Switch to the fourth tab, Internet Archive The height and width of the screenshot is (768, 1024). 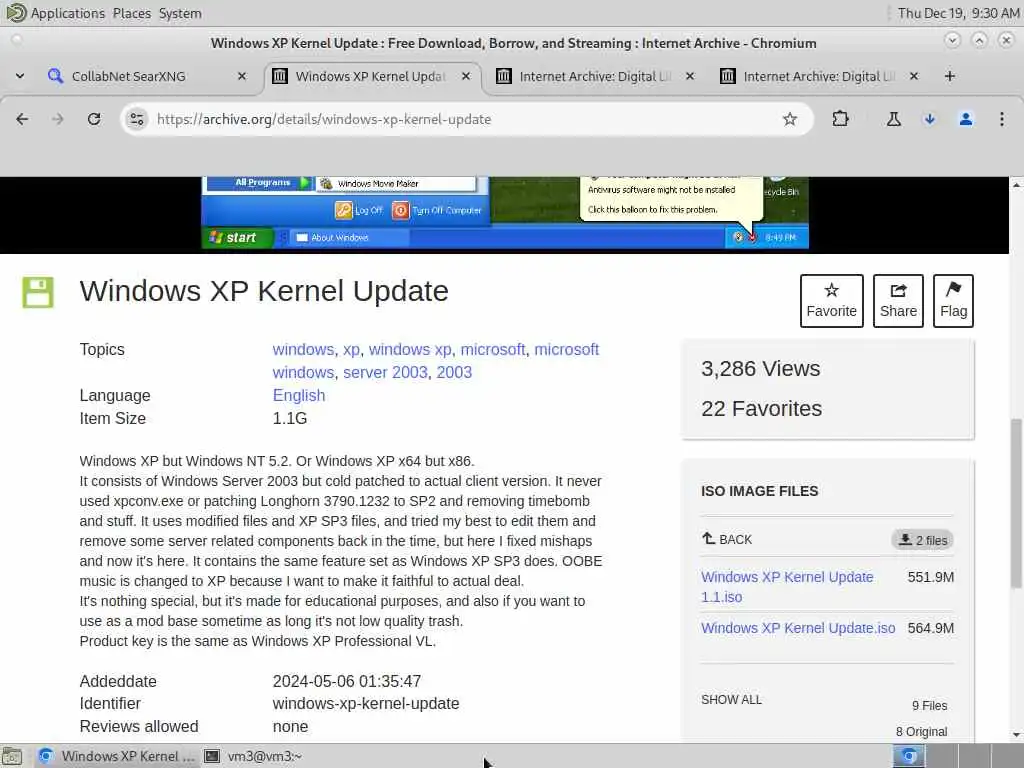819,76
